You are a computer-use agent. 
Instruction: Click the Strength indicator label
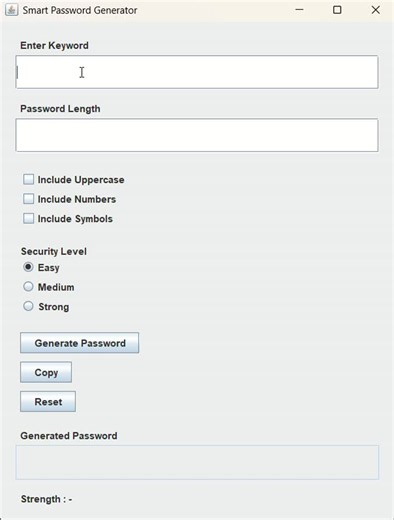(x=46, y=499)
